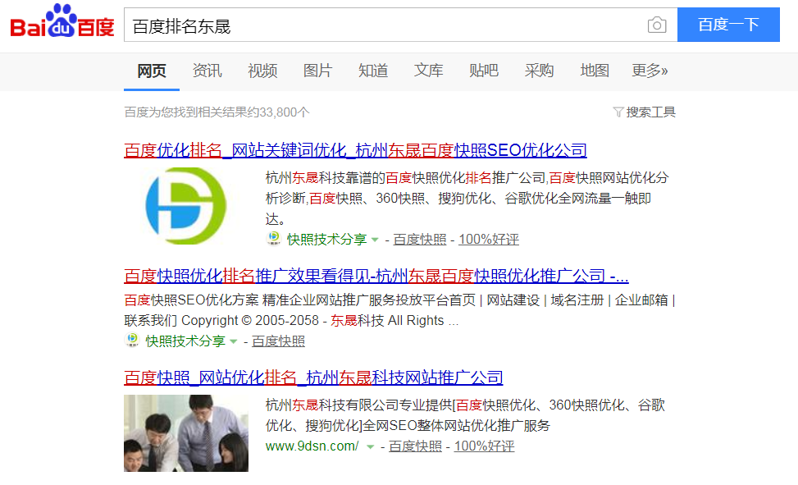Open first result's 百度快照 cached link

click(420, 239)
